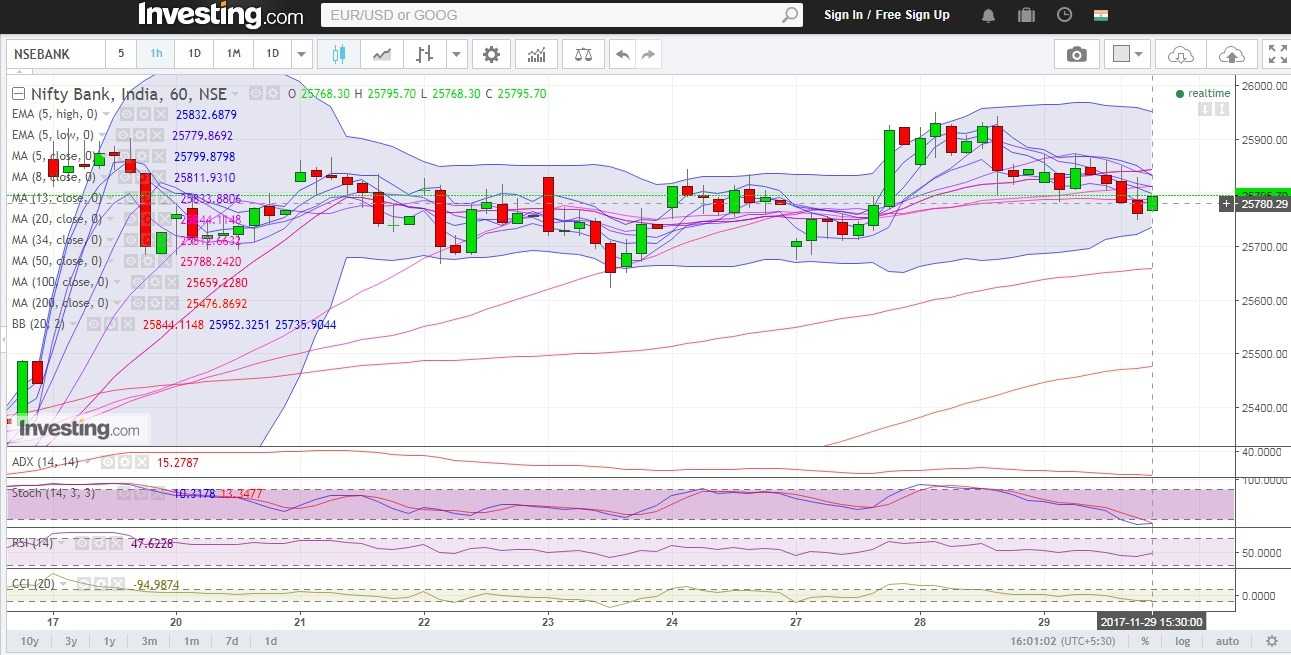The image size is (1291, 655).
Task: Open the Indicators icon in toolbar
Action: click(537, 54)
